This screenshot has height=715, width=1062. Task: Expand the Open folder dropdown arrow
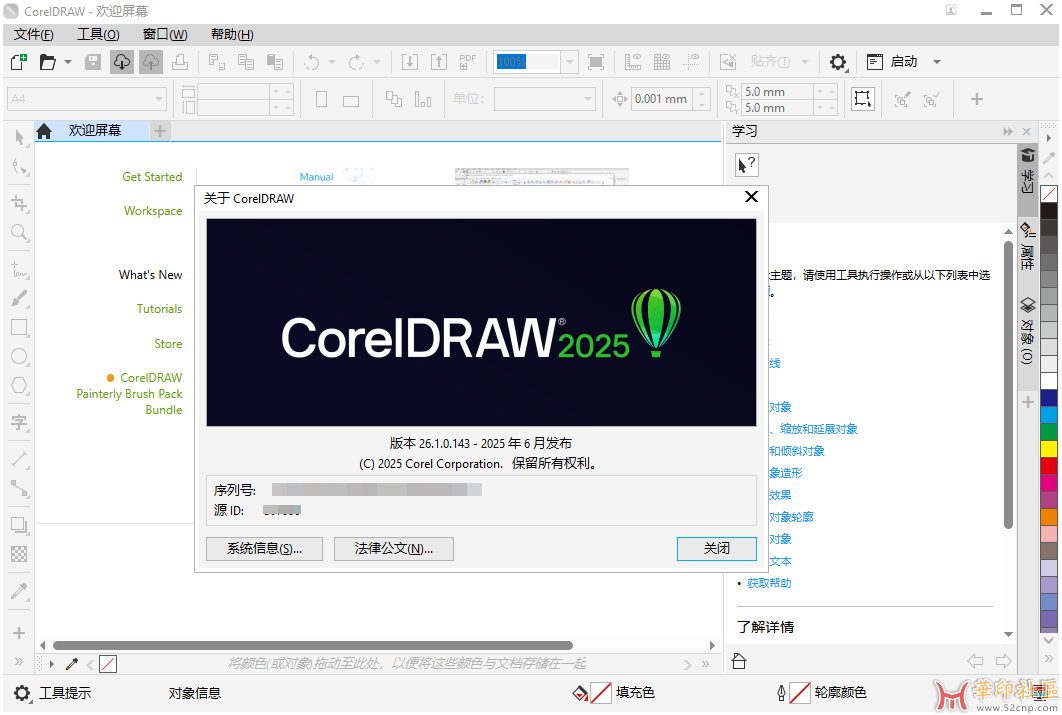tap(68, 62)
